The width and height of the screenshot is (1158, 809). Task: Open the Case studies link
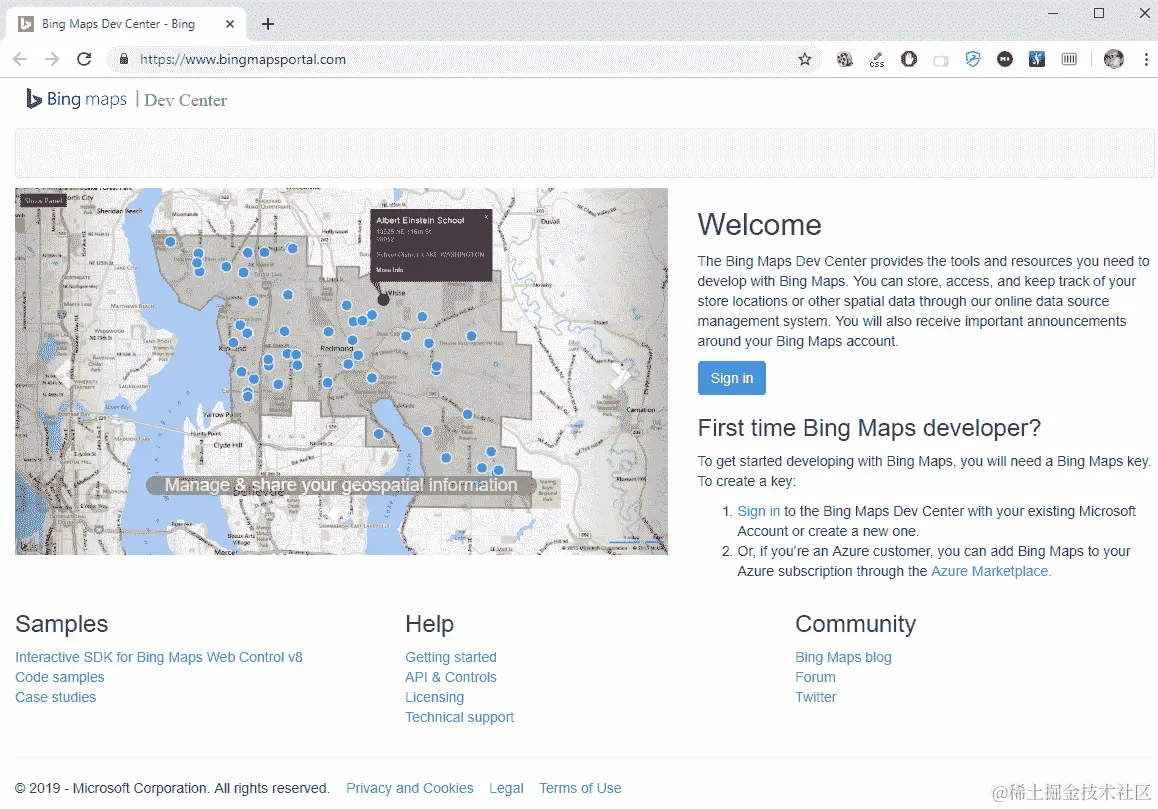point(55,697)
